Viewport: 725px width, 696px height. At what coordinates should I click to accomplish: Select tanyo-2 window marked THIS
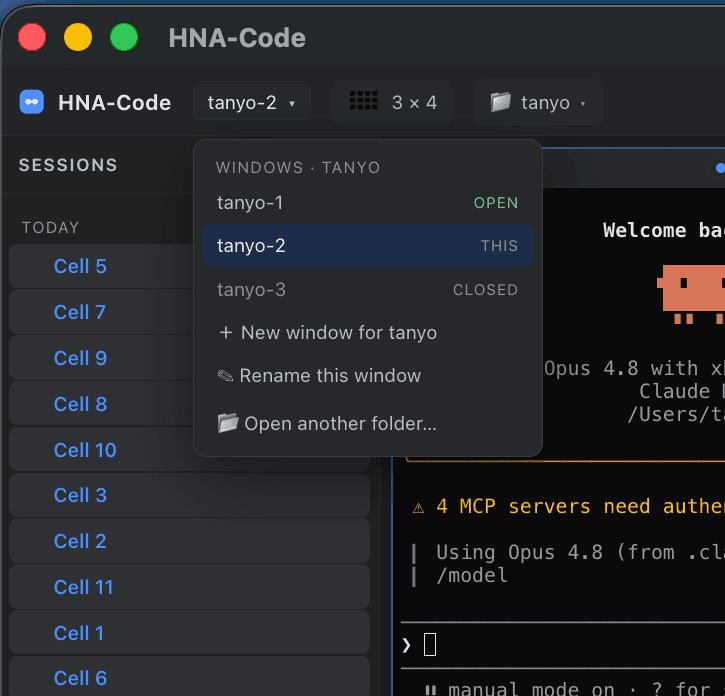(x=368, y=246)
